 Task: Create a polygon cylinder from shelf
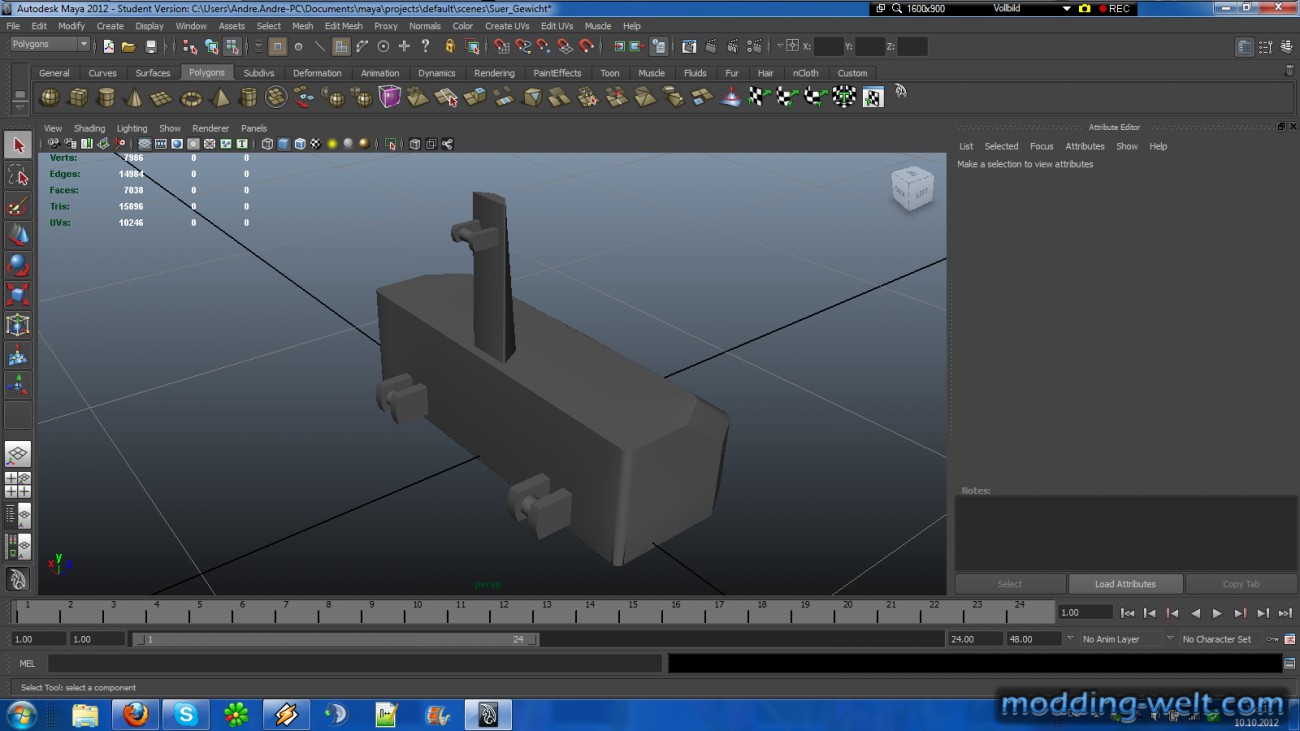click(106, 97)
